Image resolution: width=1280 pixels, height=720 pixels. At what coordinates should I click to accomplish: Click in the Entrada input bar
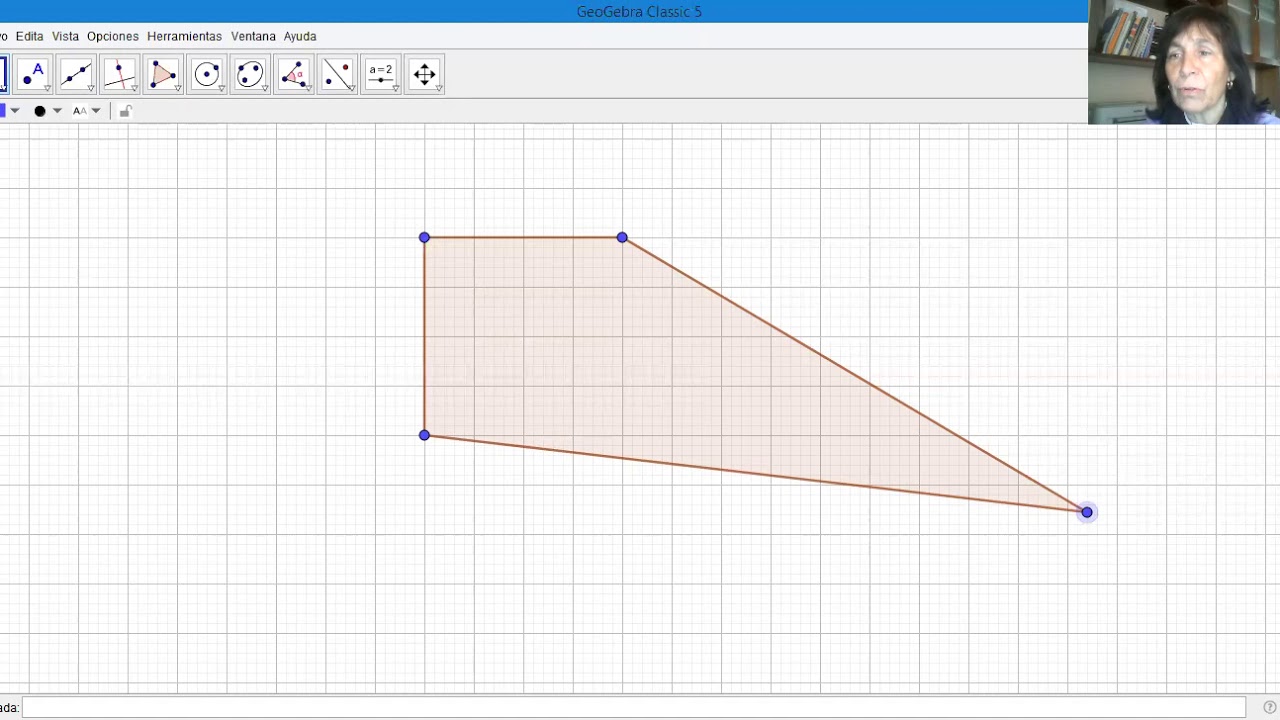634,708
